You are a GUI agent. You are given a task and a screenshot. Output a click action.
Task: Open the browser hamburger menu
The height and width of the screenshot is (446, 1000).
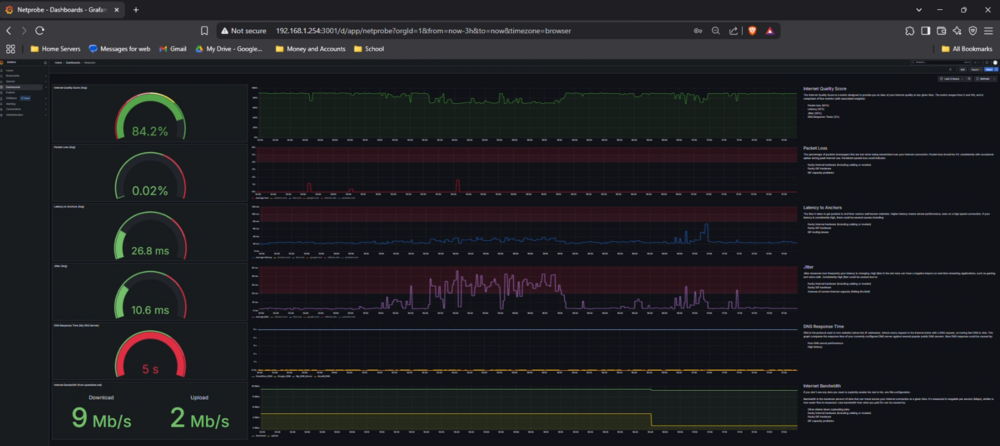point(987,31)
